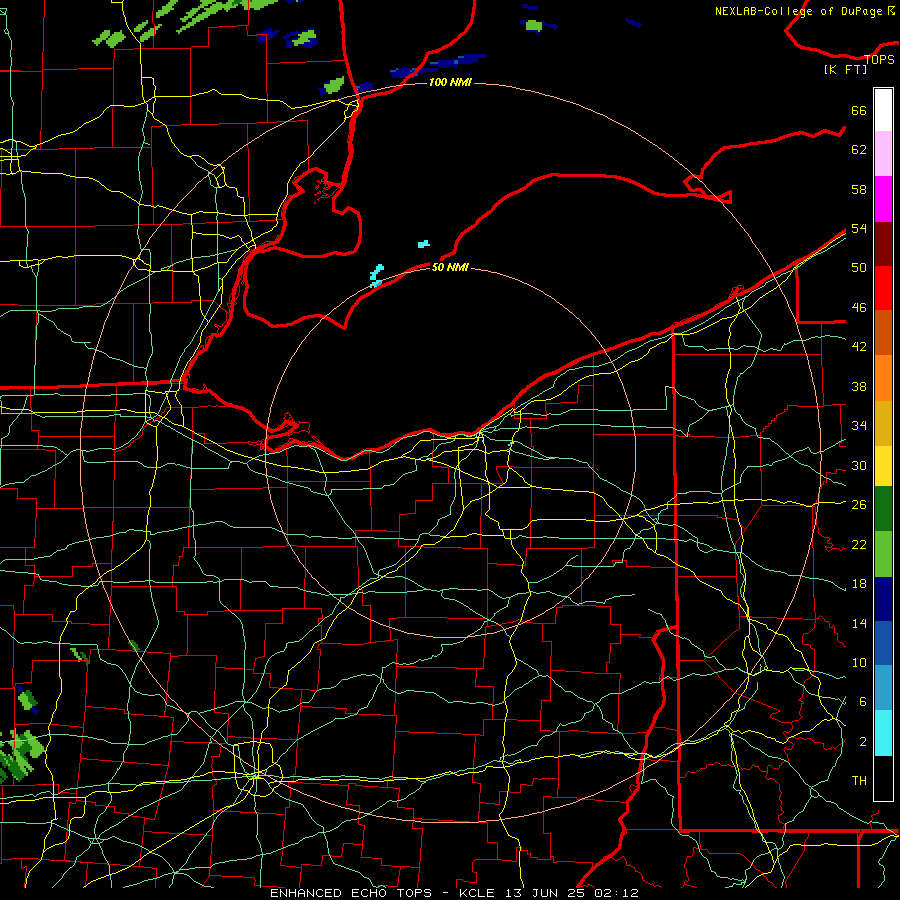Click the magenta 58 legend color block
The width and height of the screenshot is (900, 900).
click(883, 199)
